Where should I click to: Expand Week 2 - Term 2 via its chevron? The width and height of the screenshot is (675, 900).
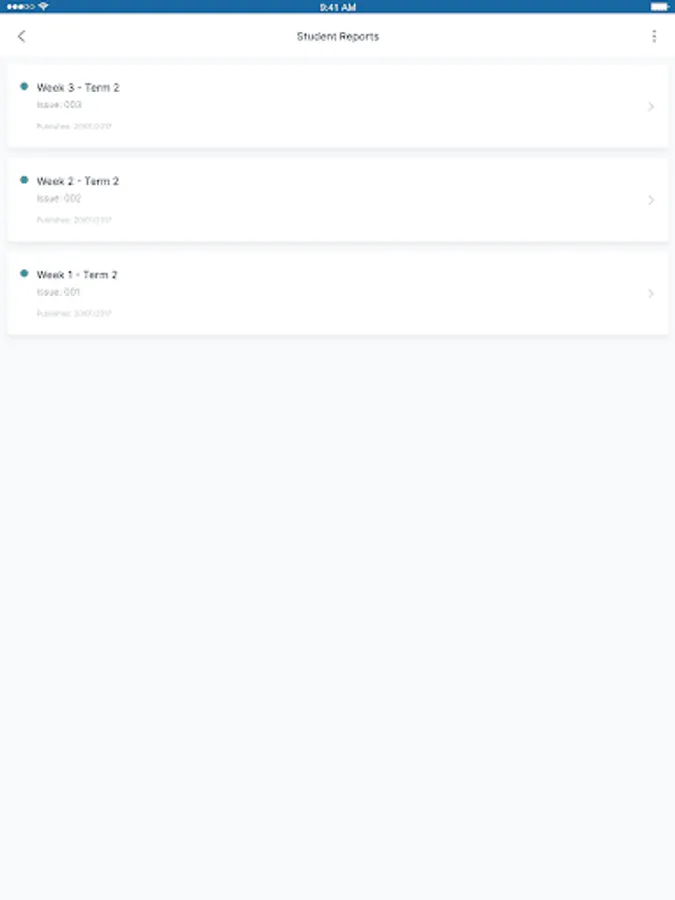pyautogui.click(x=651, y=200)
